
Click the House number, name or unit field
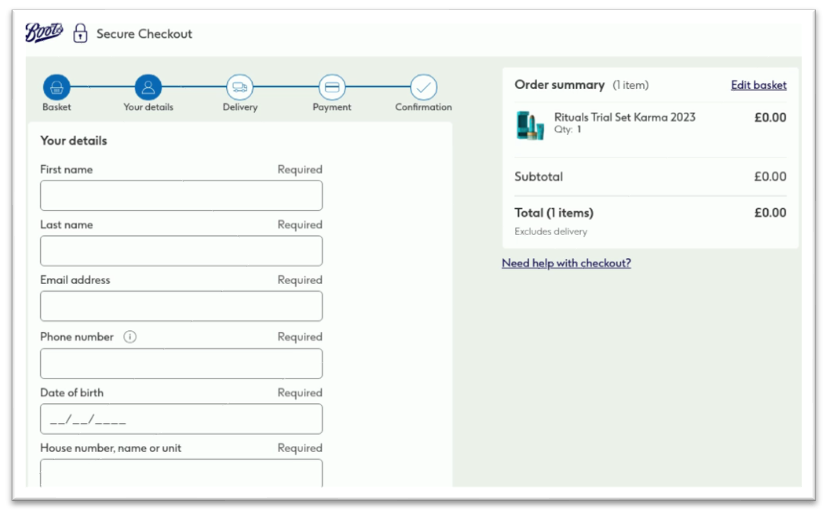181,473
